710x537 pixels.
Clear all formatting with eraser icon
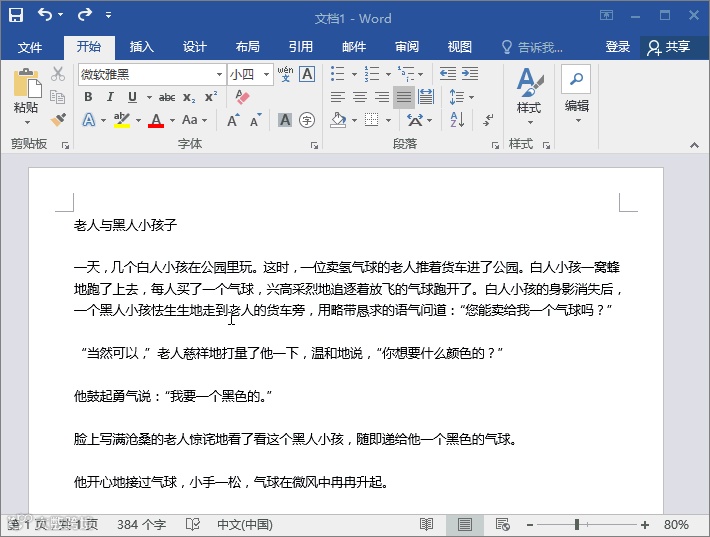243,96
